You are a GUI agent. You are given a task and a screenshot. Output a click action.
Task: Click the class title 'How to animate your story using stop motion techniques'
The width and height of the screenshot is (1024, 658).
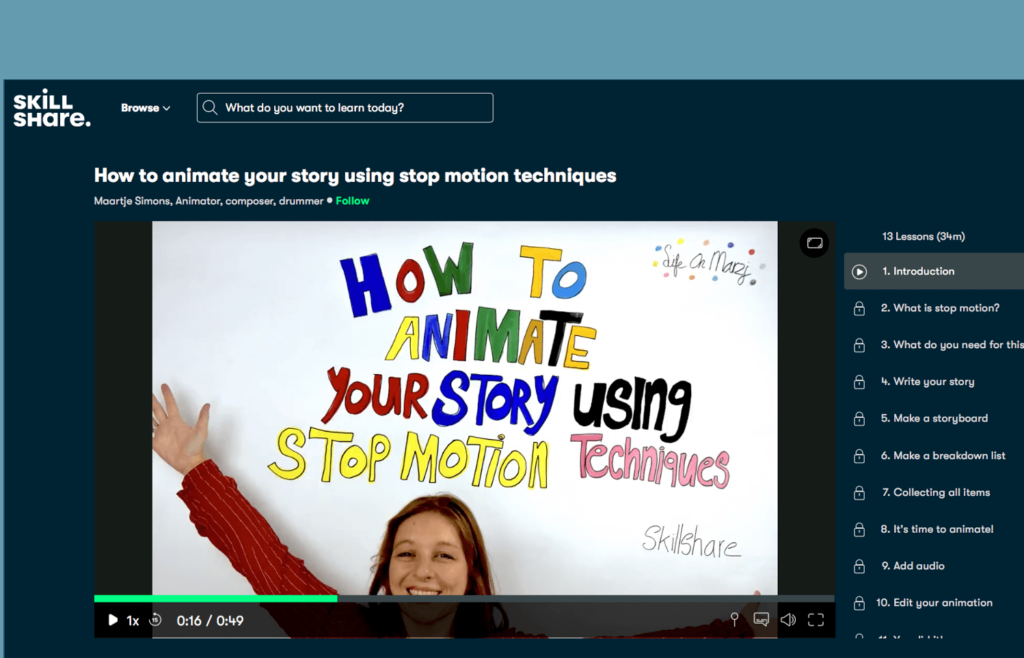coord(355,176)
